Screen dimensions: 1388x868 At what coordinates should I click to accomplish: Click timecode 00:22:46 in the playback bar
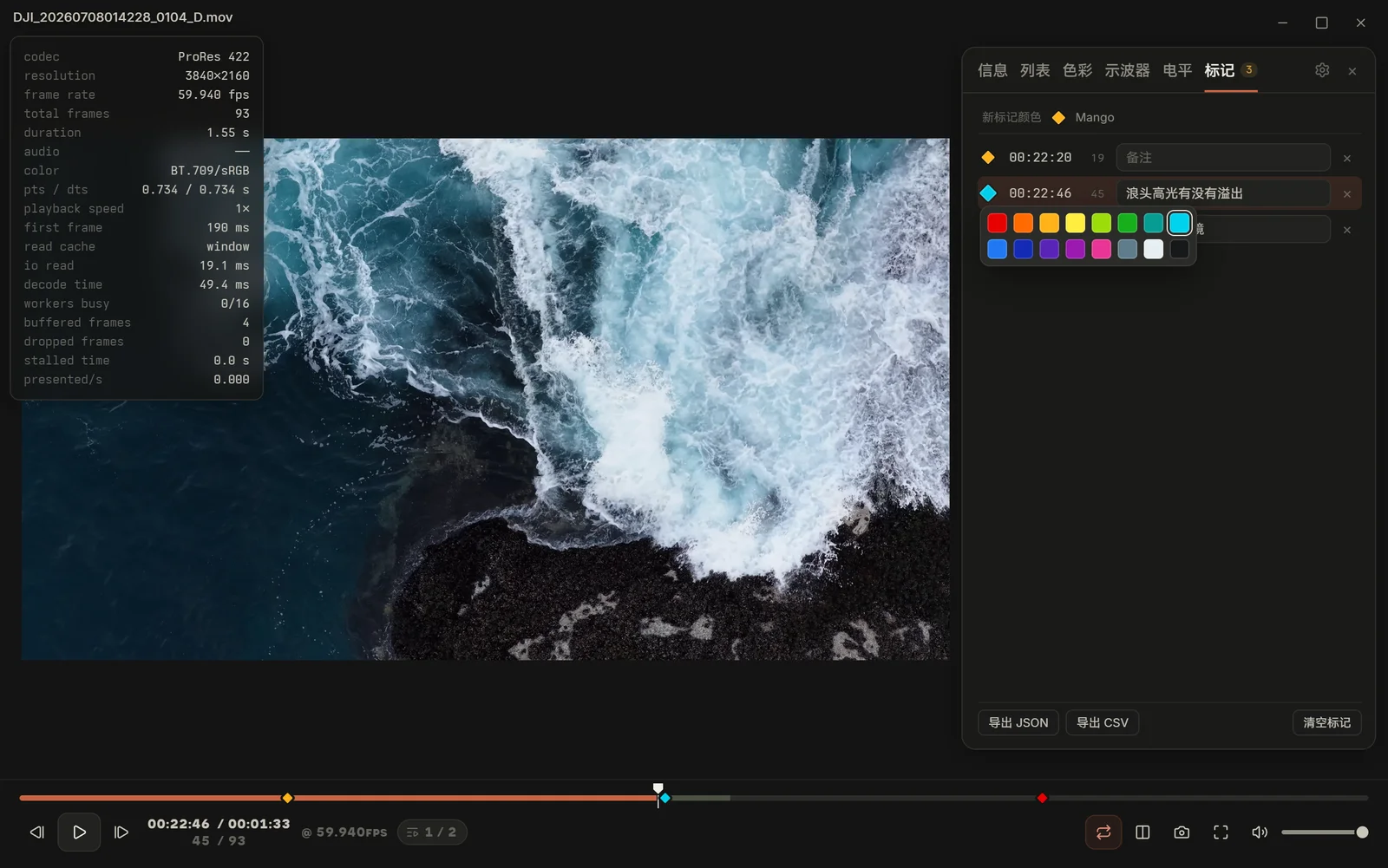point(179,824)
